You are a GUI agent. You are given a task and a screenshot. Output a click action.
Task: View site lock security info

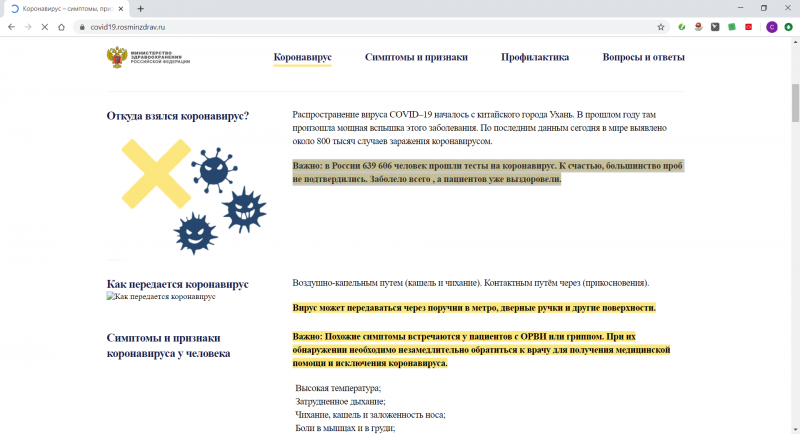[x=82, y=27]
